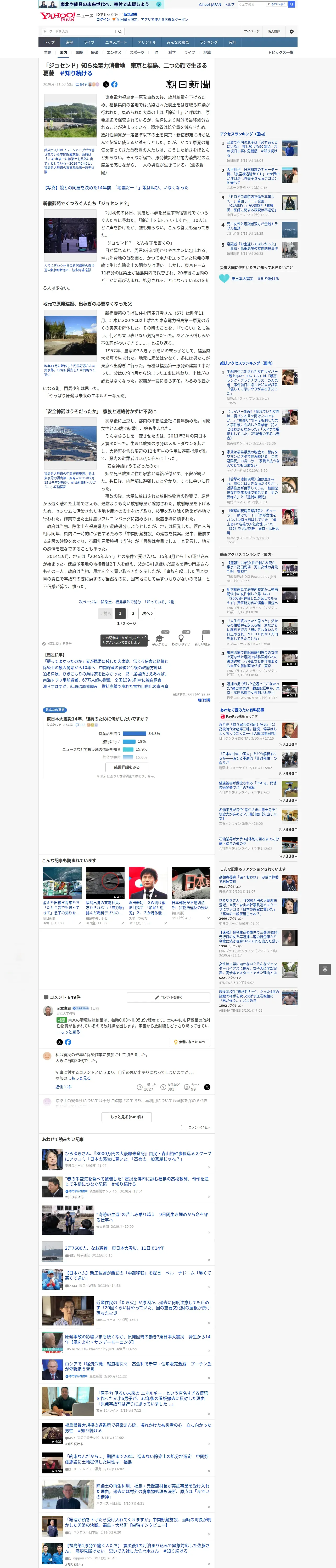This screenshot has height=1568, width=336.
Task: Click into the keyword search field
Action: click(x=79, y=31)
